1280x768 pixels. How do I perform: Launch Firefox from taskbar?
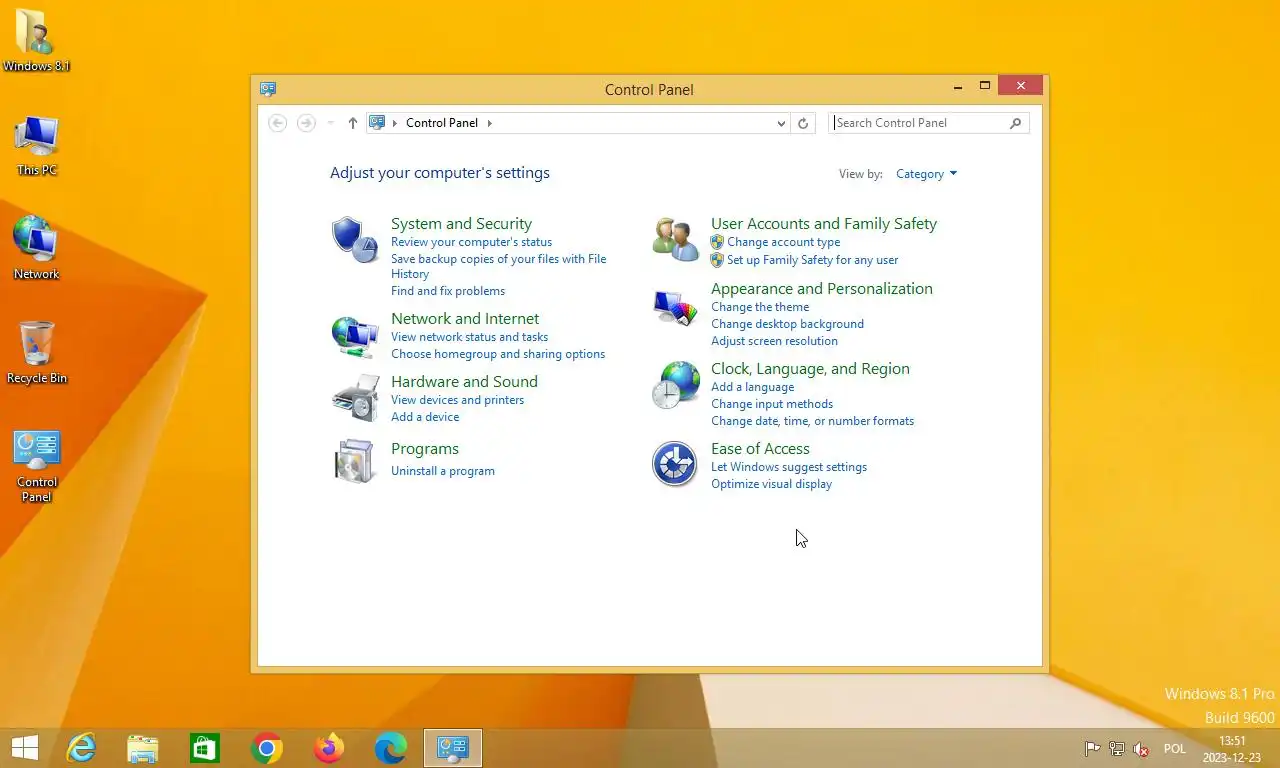click(329, 748)
